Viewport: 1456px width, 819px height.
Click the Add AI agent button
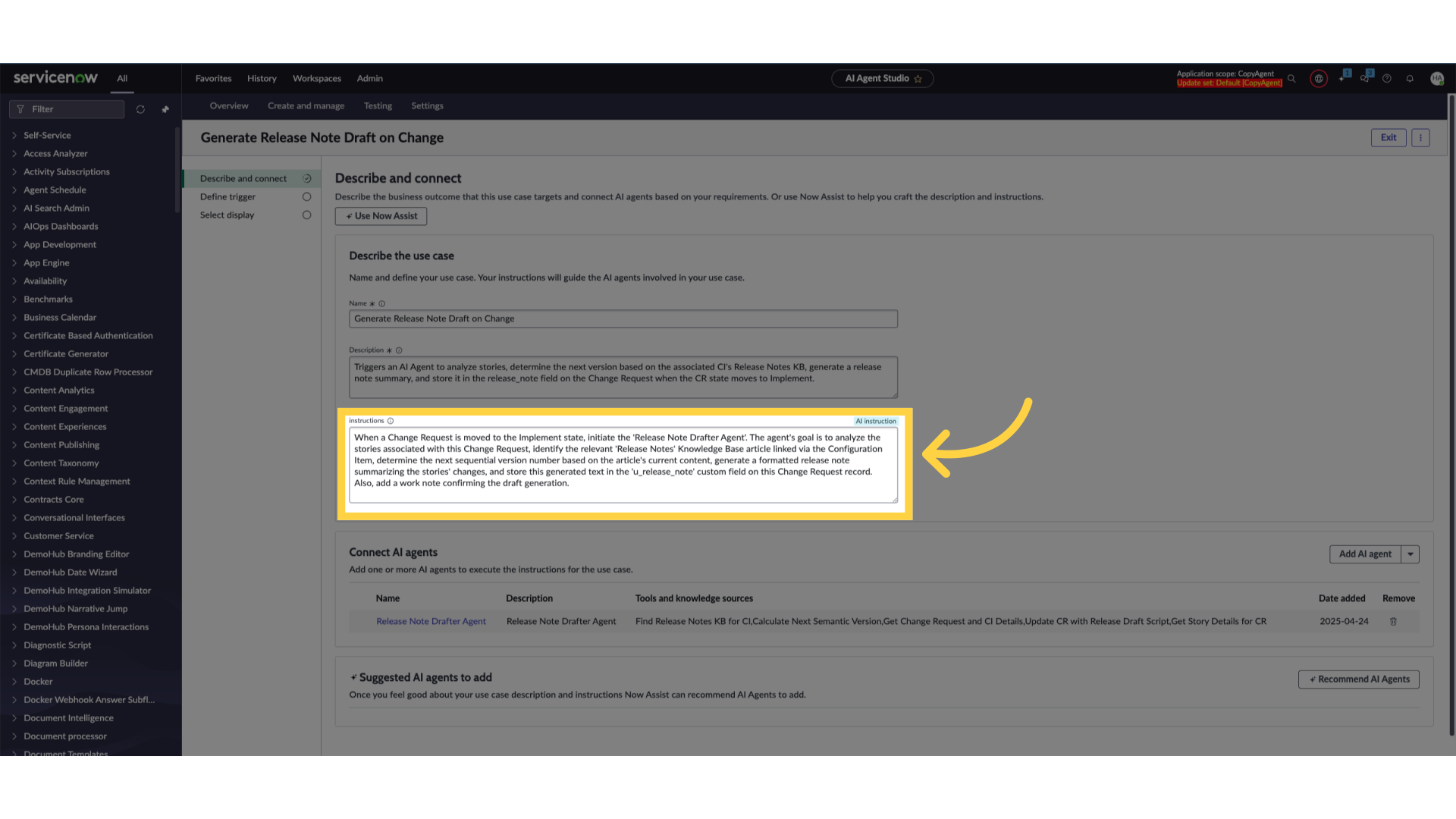pos(1365,554)
